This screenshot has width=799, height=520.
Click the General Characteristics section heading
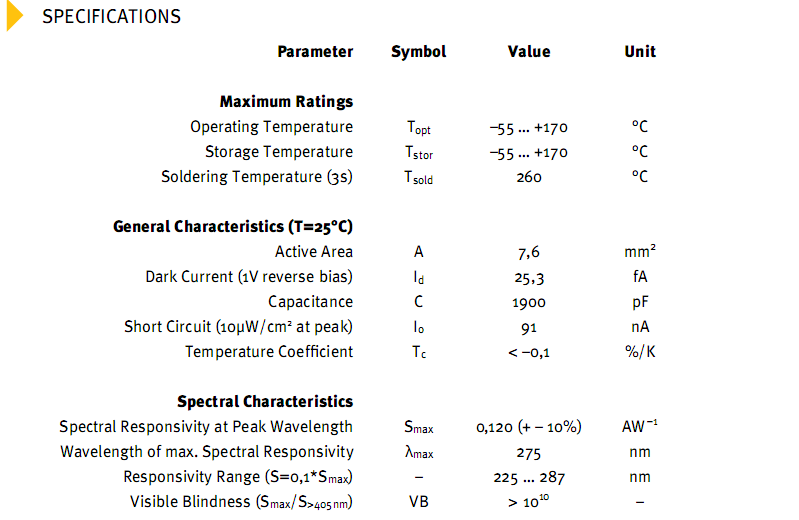[233, 227]
